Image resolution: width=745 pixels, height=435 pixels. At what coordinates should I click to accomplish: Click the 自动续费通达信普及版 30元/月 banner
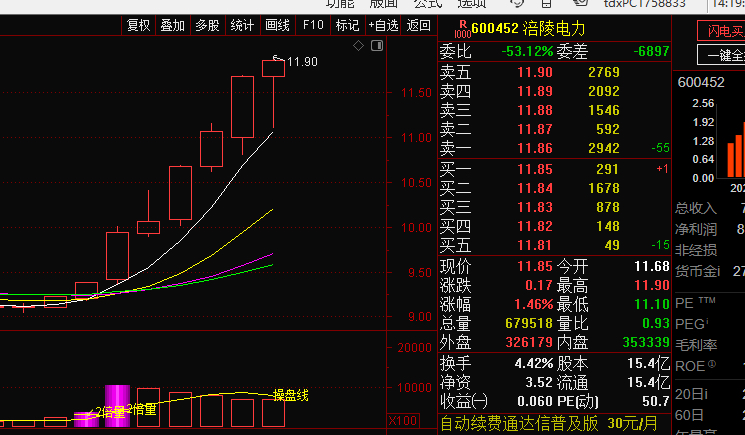[x=549, y=423]
